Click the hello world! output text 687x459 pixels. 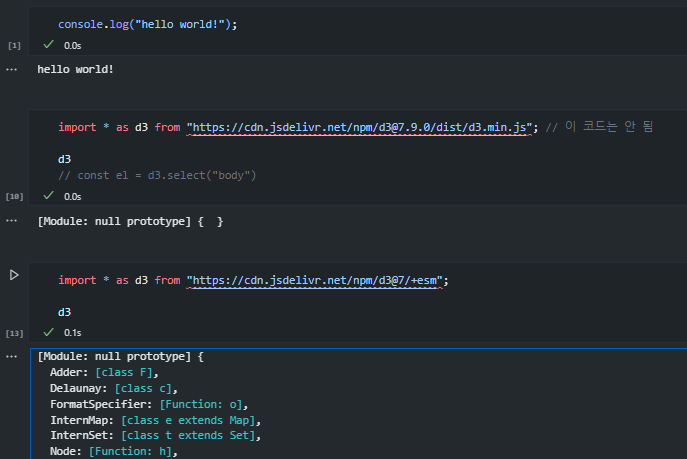pos(75,70)
